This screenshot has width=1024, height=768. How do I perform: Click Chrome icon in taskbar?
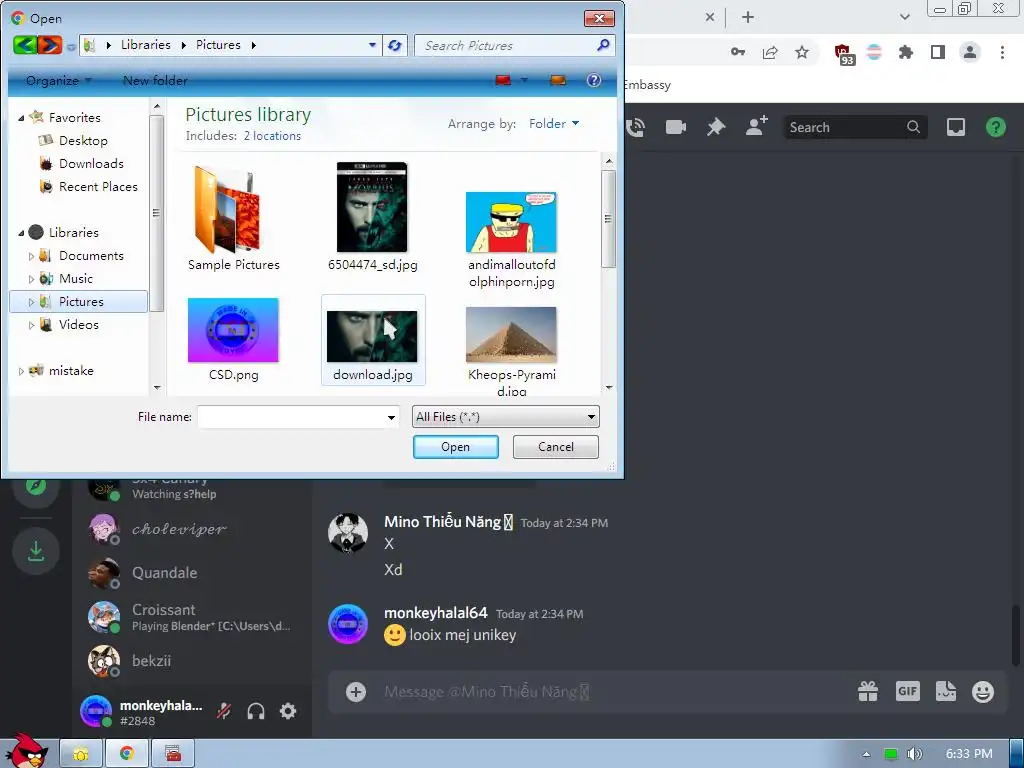(127, 753)
